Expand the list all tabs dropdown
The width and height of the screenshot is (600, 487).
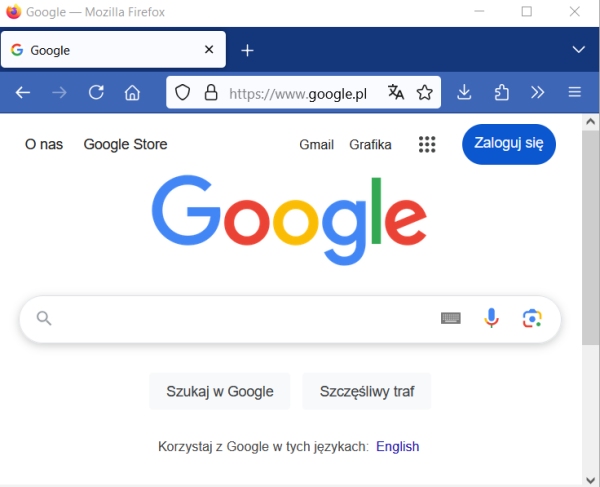point(578,50)
